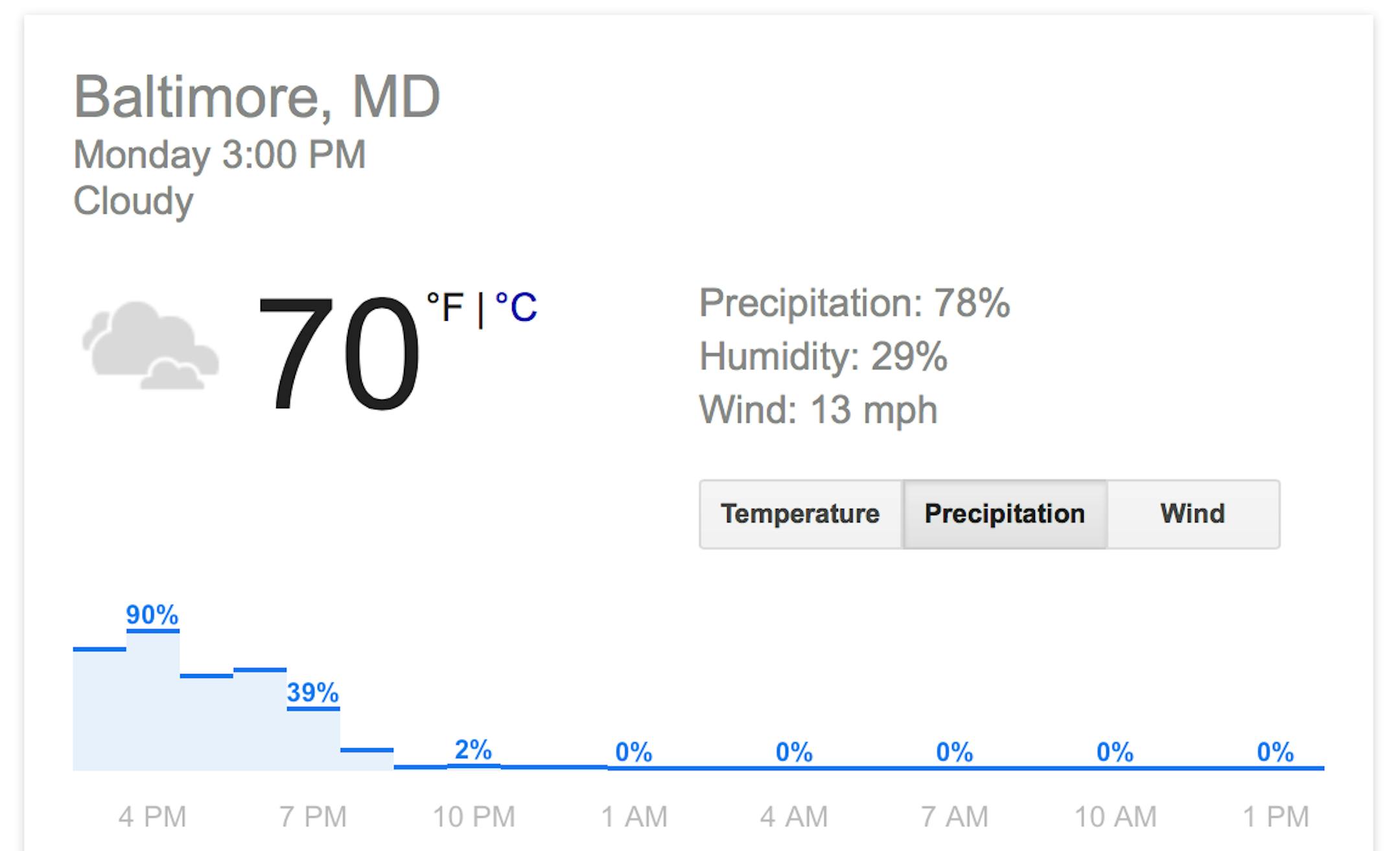
Task: Switch to the Temperature tab
Action: click(x=800, y=514)
